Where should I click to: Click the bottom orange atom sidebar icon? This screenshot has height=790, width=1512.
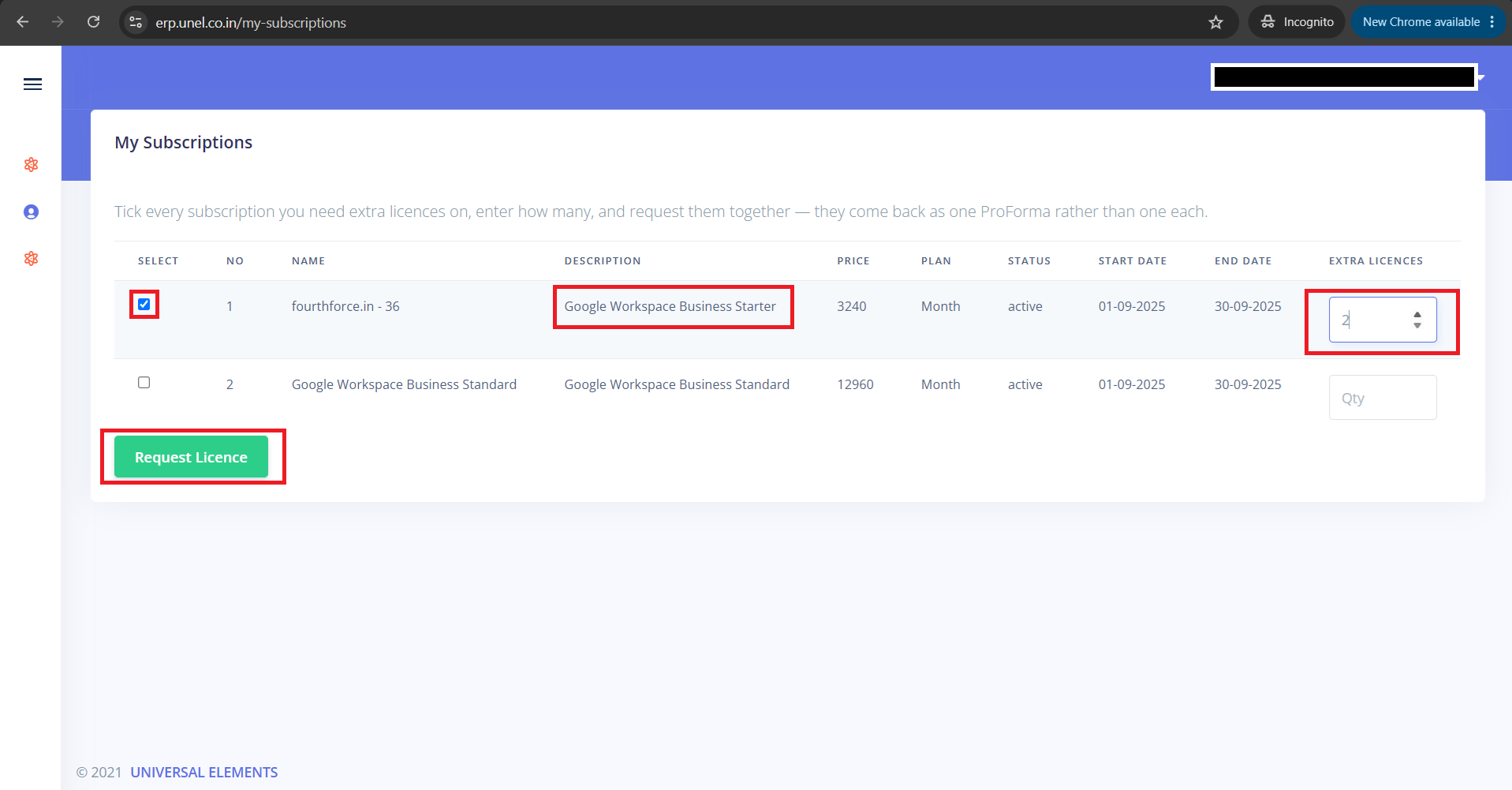pyautogui.click(x=32, y=258)
